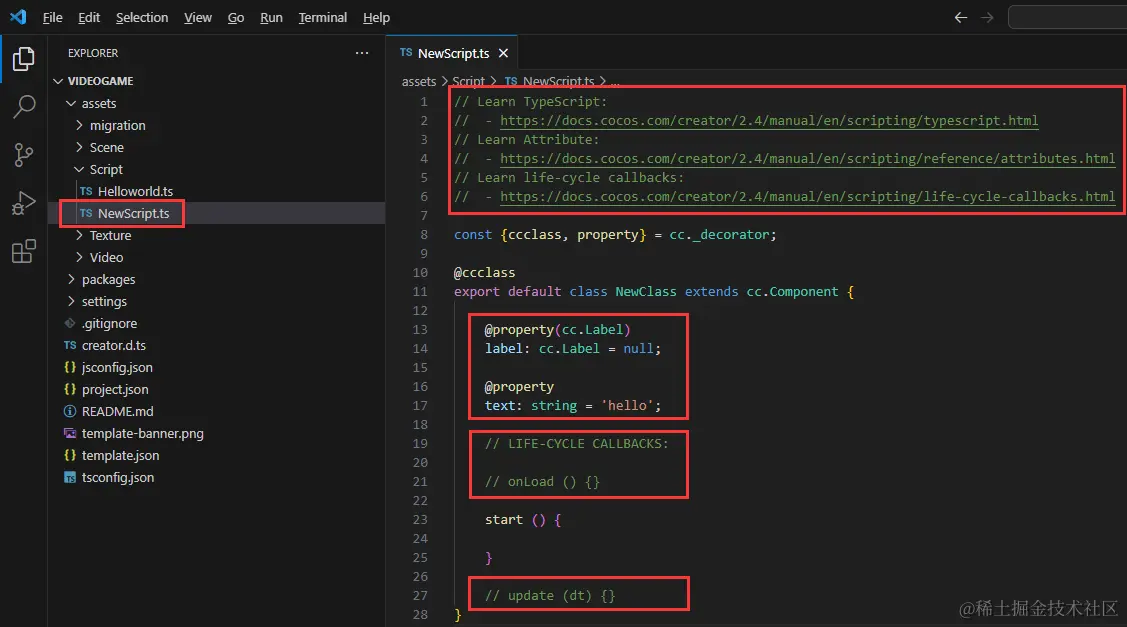Viewport: 1127px width, 627px height.
Task: Open the .gitignore file
Action: pos(217,324)
